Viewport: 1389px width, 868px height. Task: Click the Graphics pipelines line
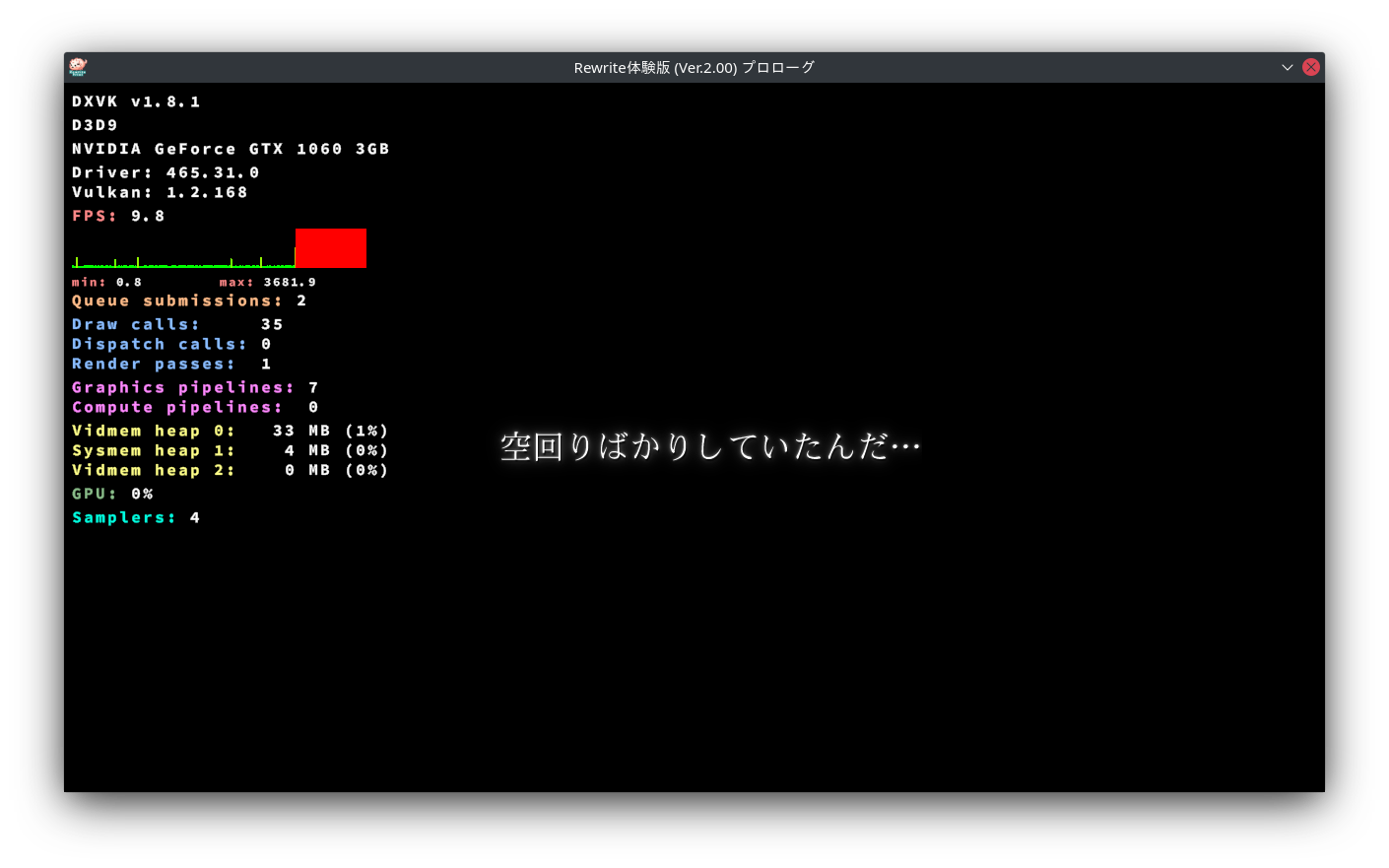[x=195, y=387]
